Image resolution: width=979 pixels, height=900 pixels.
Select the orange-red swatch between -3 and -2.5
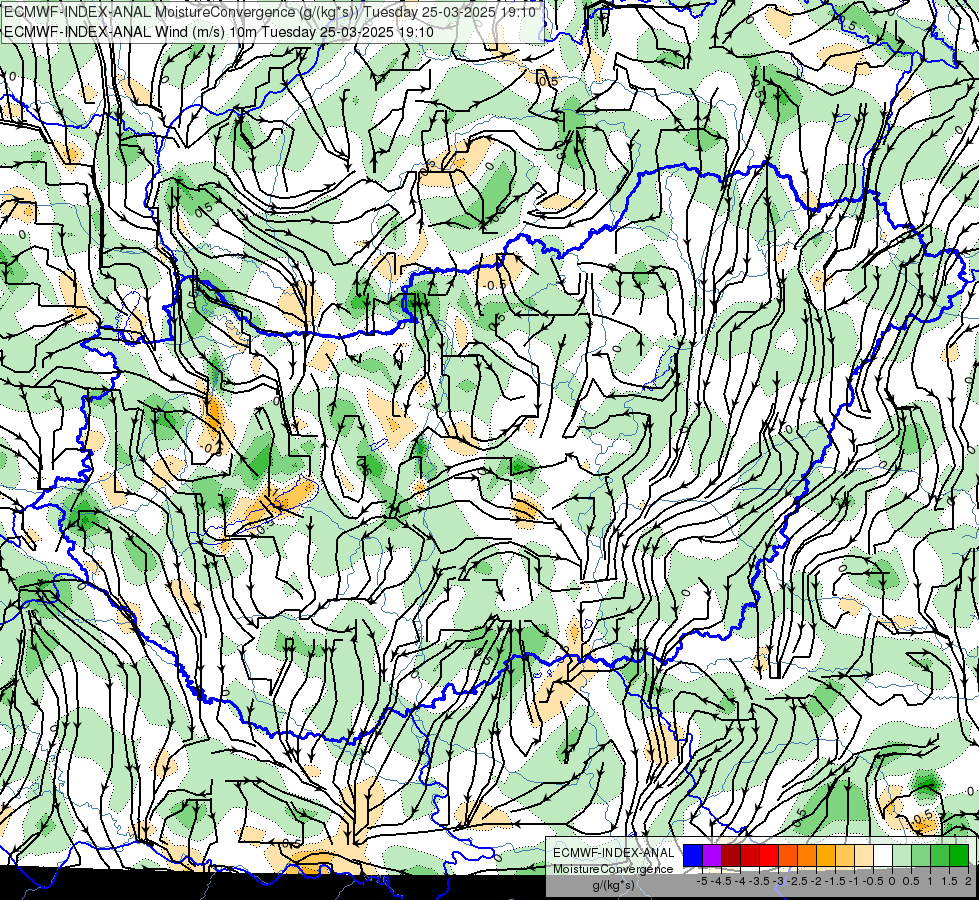[788, 856]
